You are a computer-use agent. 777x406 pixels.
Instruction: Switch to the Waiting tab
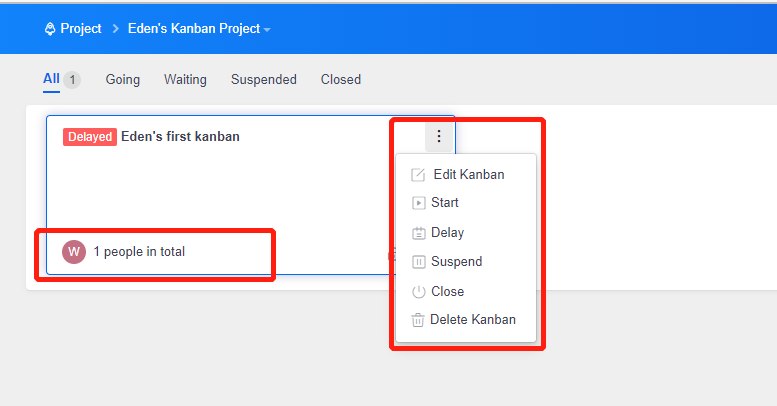click(x=185, y=79)
